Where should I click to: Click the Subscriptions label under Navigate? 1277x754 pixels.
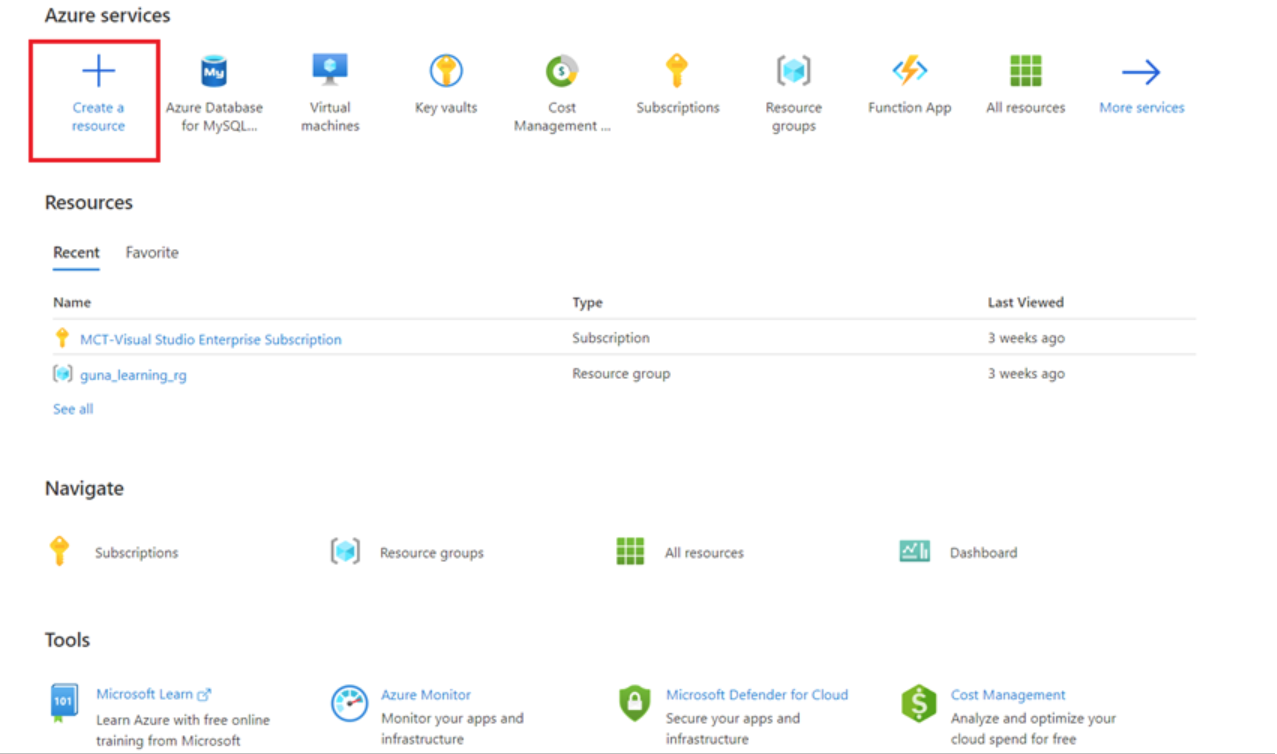(x=137, y=552)
